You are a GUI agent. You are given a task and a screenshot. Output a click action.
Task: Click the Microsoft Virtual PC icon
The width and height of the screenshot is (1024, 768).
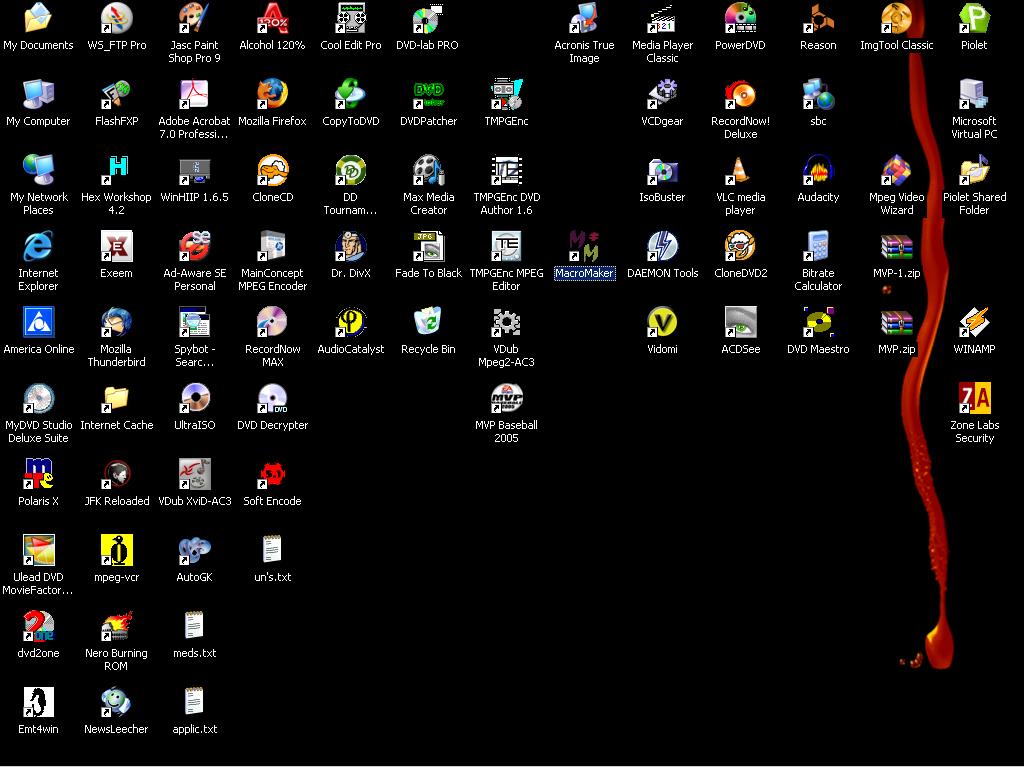[974, 94]
